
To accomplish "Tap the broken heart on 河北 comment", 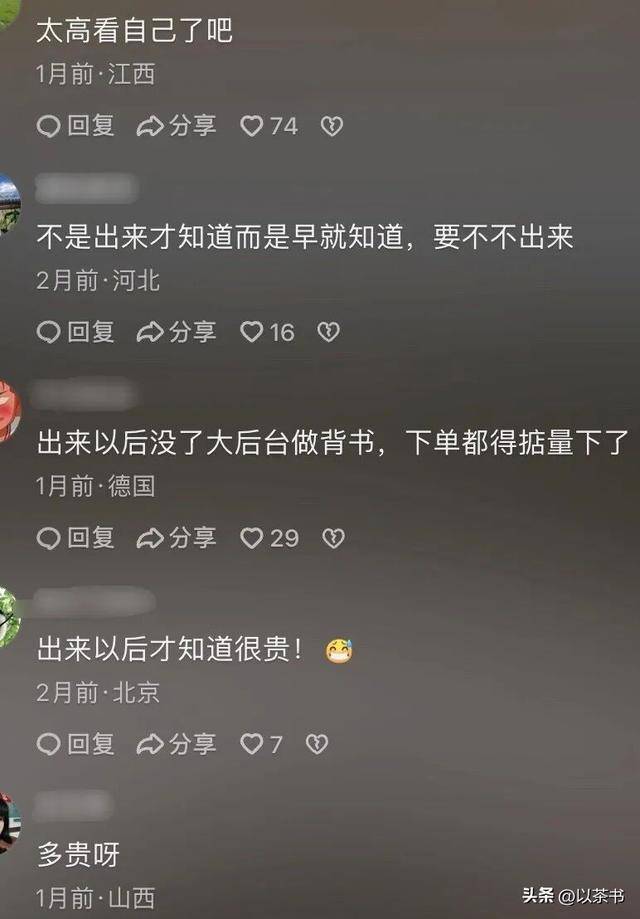I will pyautogui.click(x=328, y=332).
